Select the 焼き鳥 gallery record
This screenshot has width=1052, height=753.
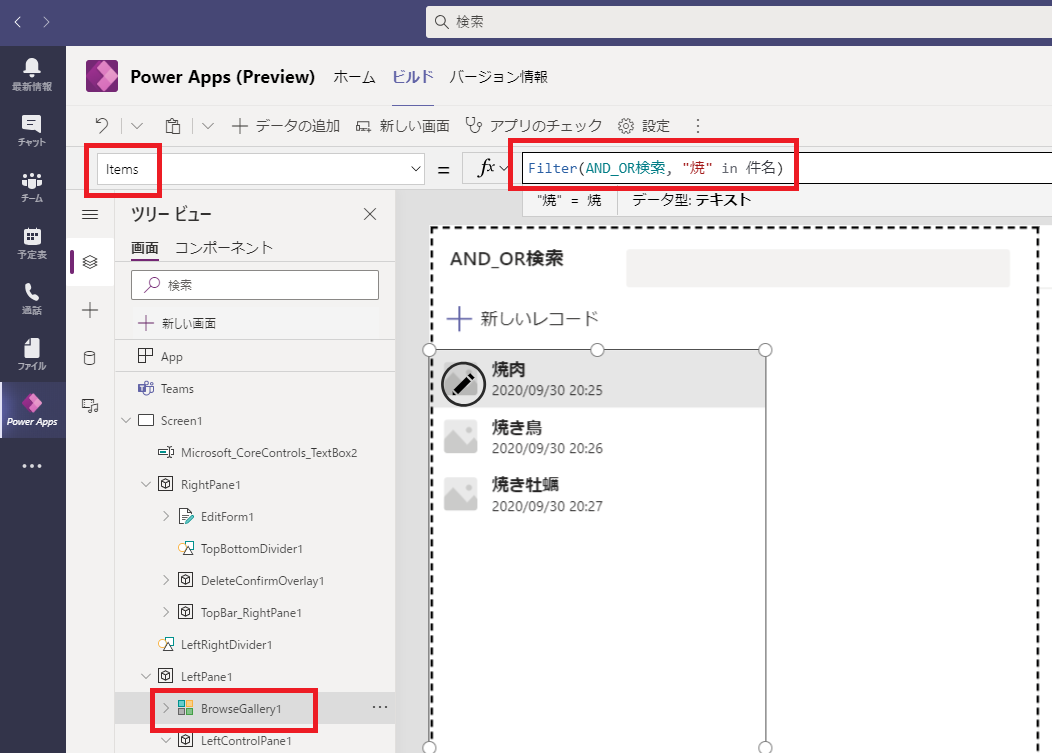tap(598, 437)
